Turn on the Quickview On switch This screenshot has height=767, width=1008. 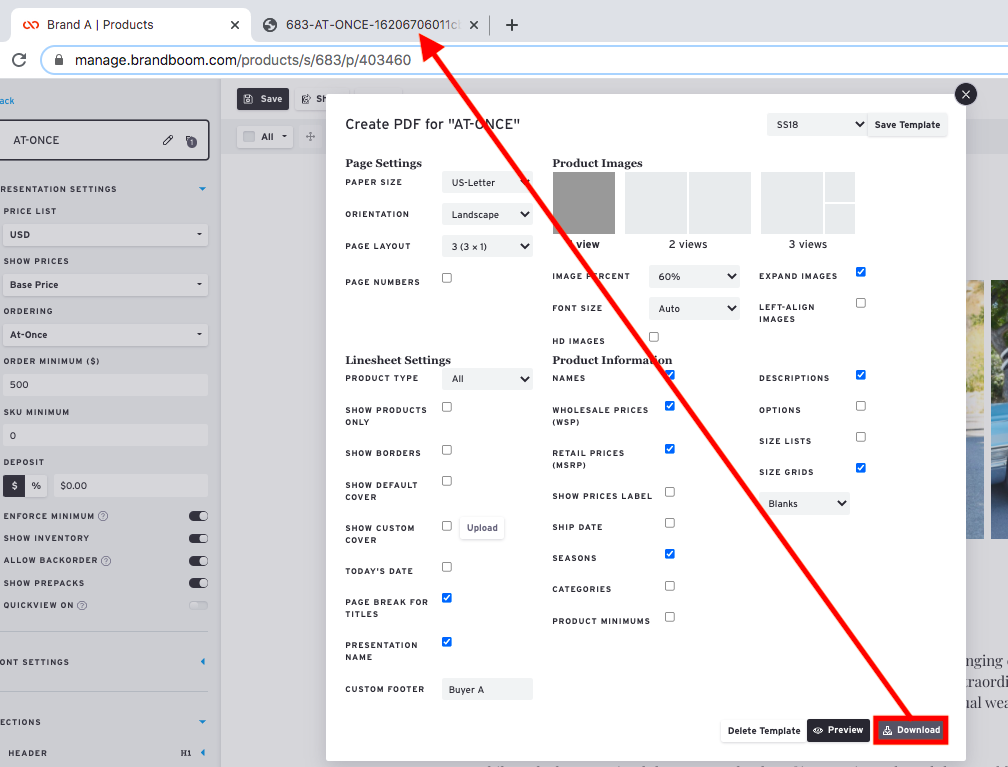198,606
